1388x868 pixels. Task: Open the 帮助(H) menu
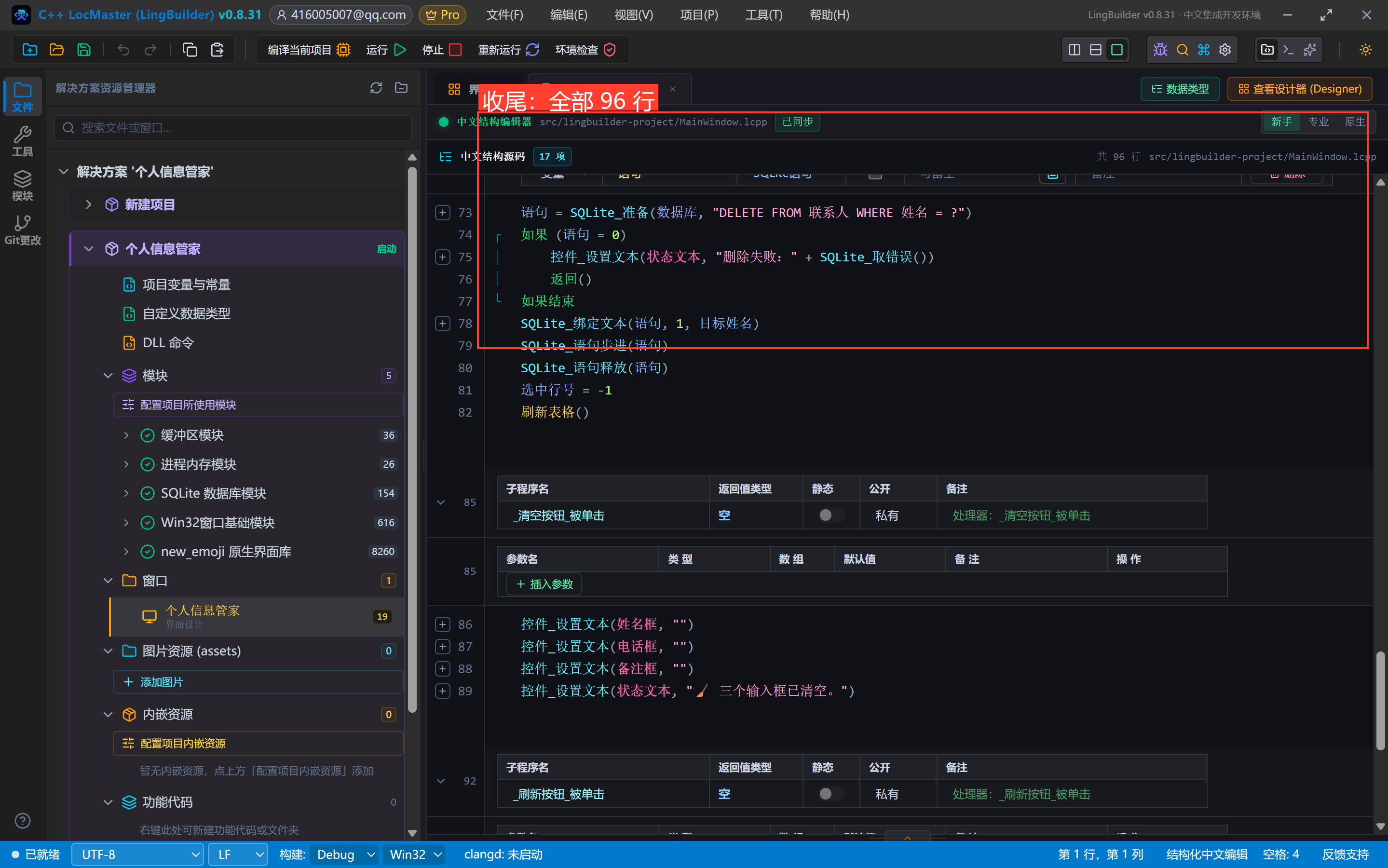(x=830, y=15)
